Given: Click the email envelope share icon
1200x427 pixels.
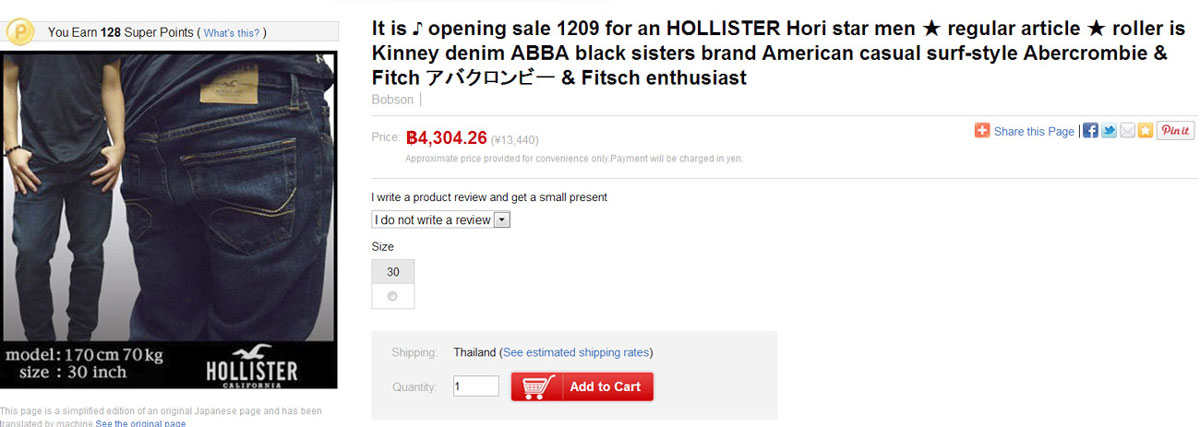Looking at the screenshot, I should tap(1127, 131).
